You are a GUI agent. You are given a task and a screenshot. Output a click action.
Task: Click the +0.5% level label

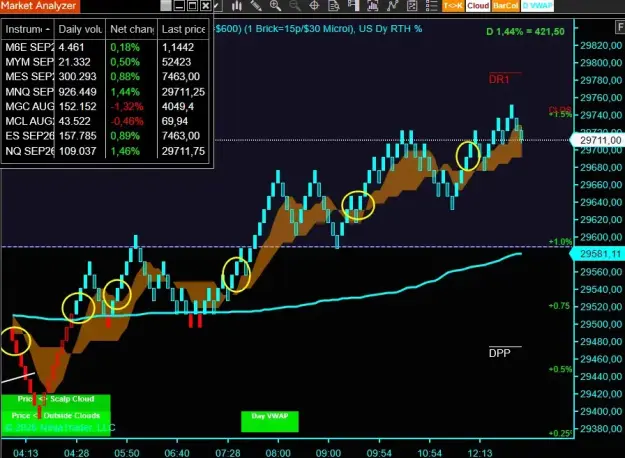tap(560, 369)
